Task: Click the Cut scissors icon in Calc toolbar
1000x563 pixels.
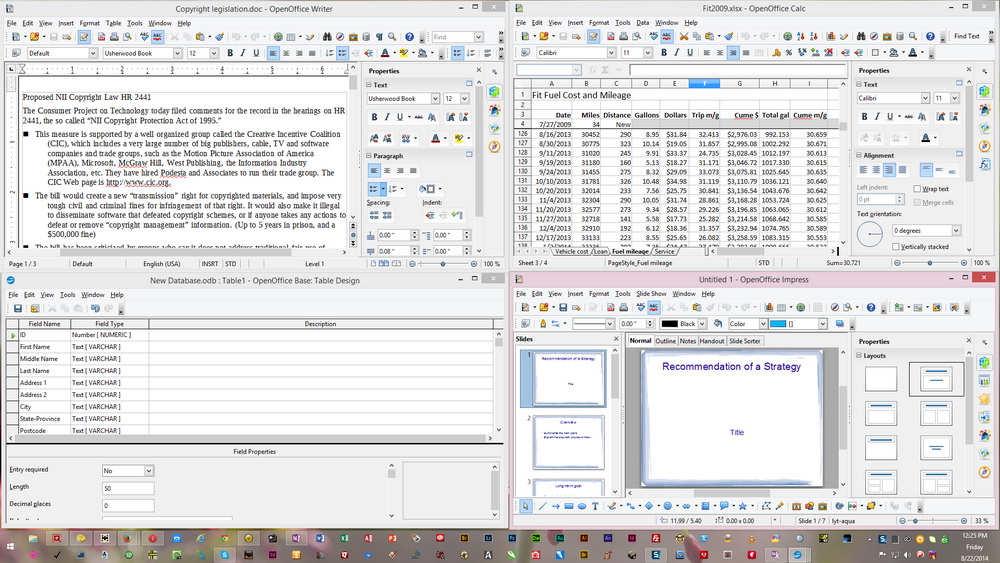Action: 683,36
